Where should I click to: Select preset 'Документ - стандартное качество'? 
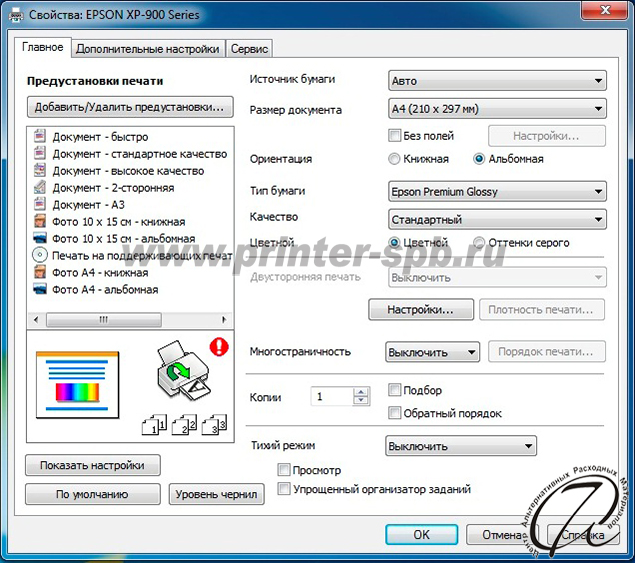(x=140, y=154)
